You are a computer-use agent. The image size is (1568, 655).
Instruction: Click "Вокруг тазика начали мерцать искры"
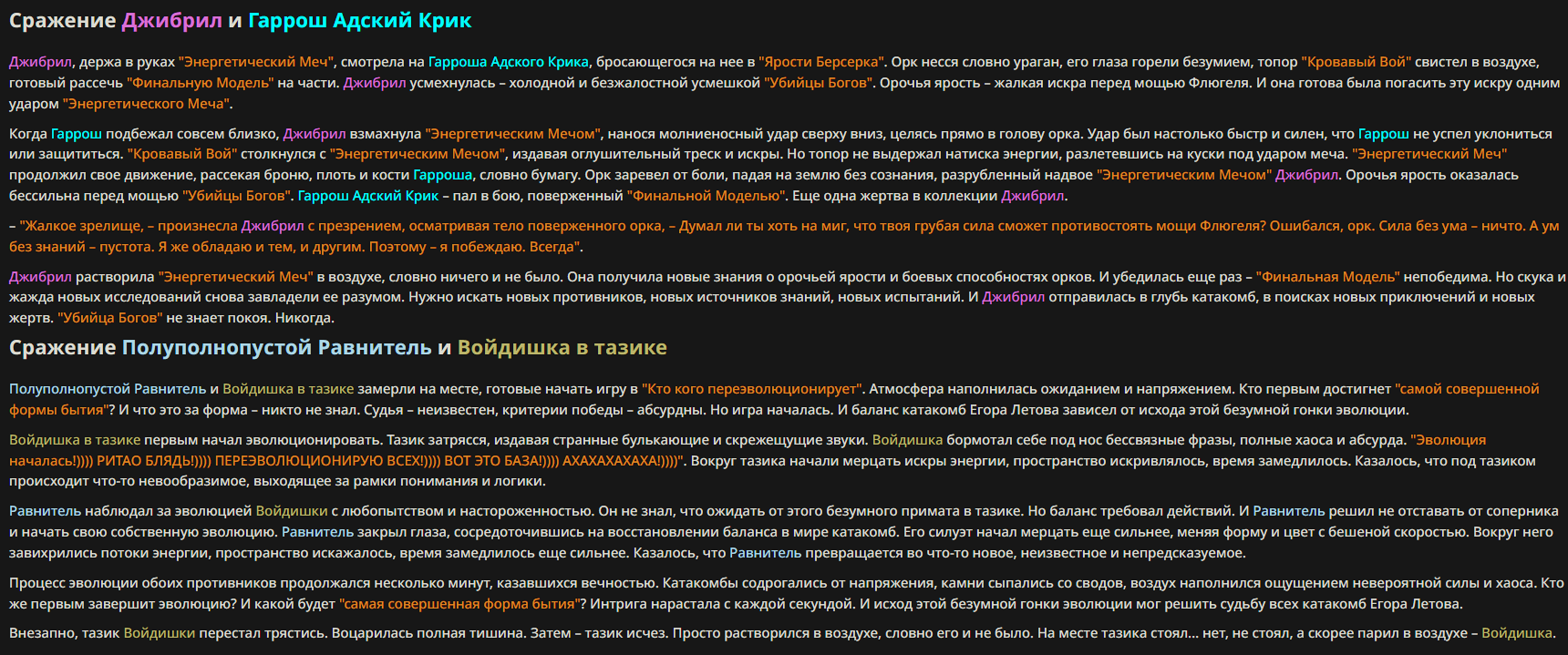pyautogui.click(x=811, y=461)
